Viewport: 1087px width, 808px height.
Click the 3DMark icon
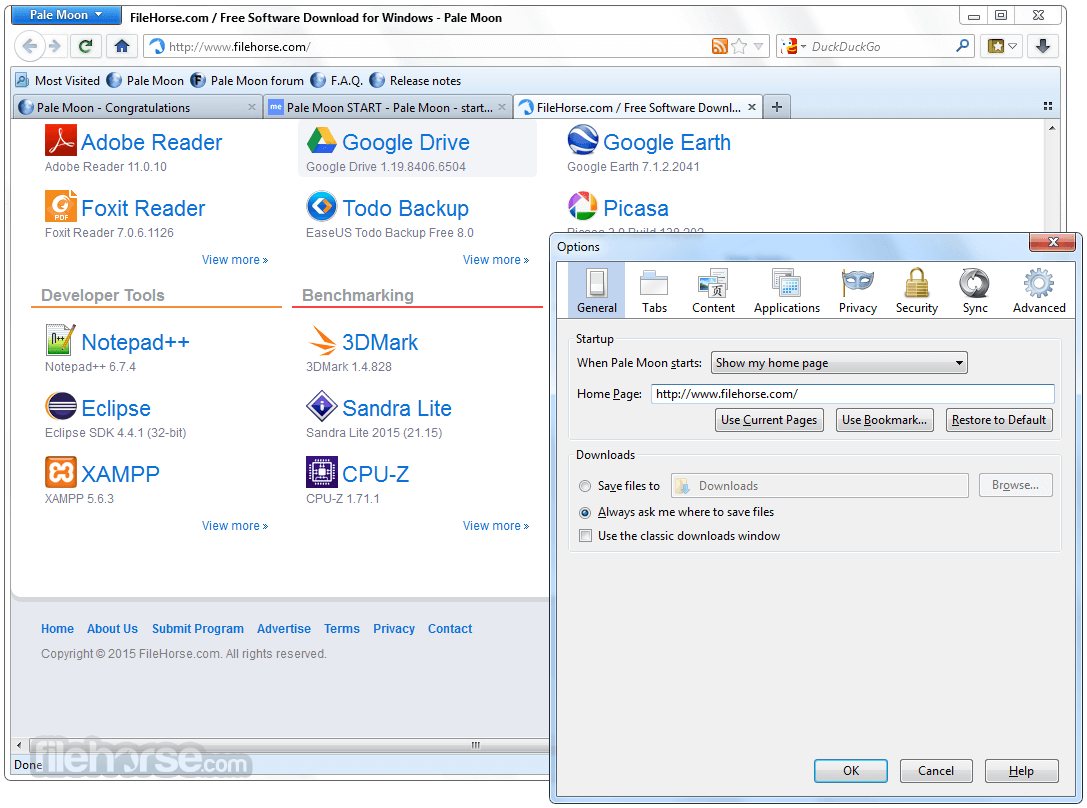pos(322,340)
